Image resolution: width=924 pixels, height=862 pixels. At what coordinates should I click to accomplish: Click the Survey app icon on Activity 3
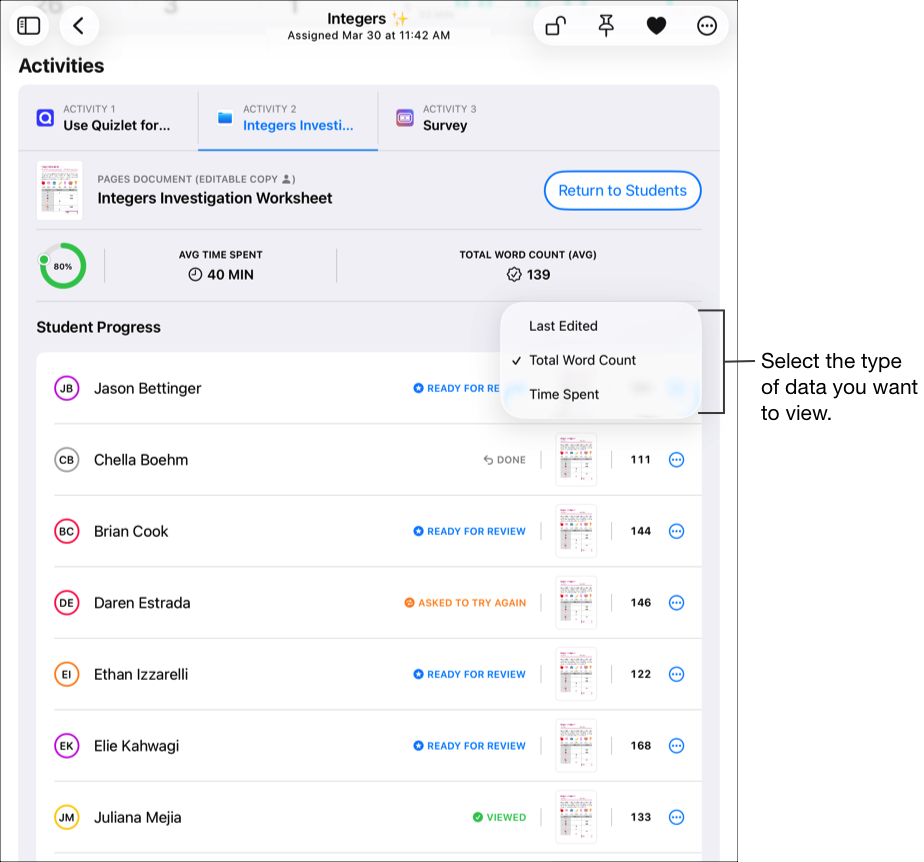pos(404,118)
